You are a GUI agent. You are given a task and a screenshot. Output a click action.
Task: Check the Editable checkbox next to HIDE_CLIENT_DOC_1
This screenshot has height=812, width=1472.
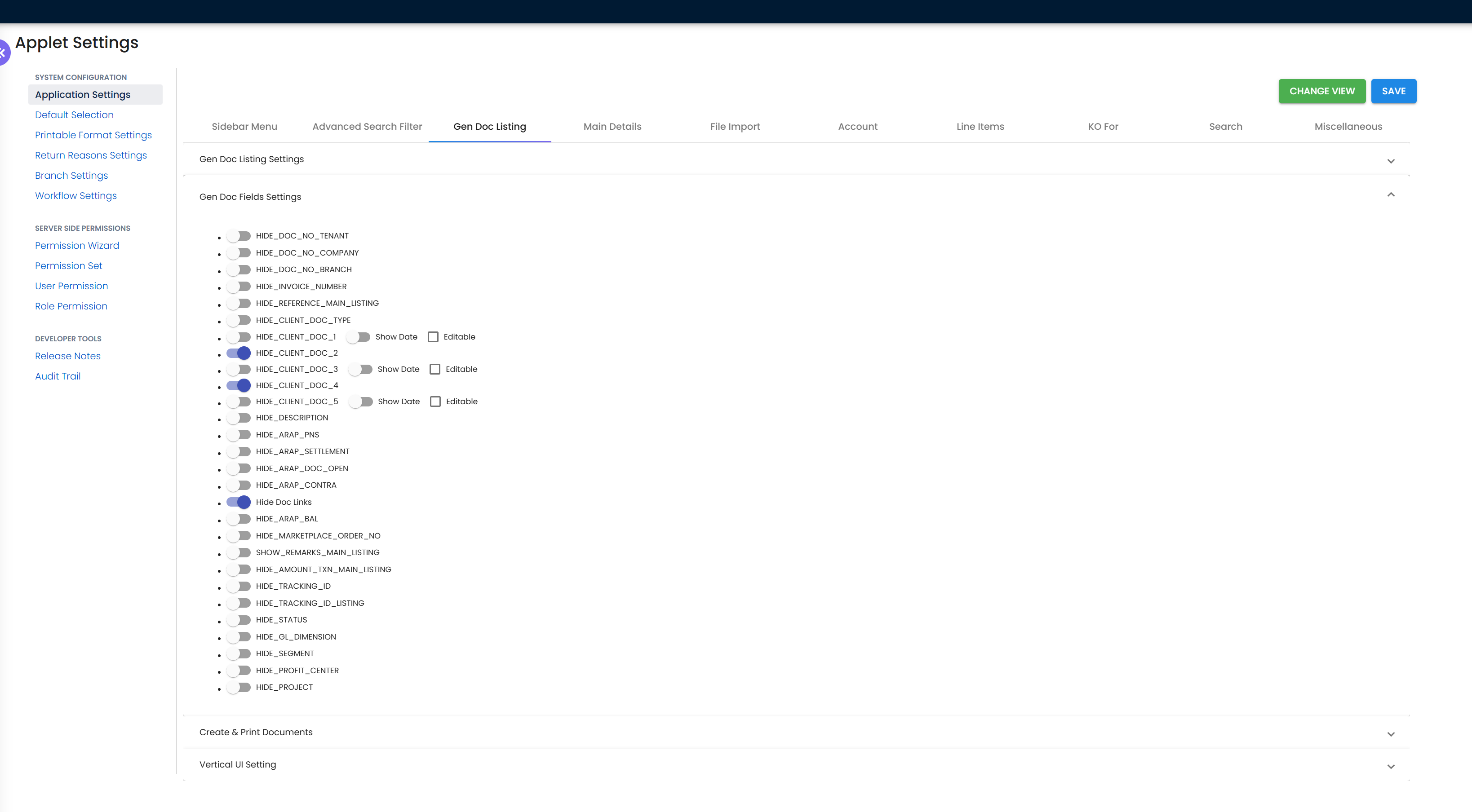(433, 336)
